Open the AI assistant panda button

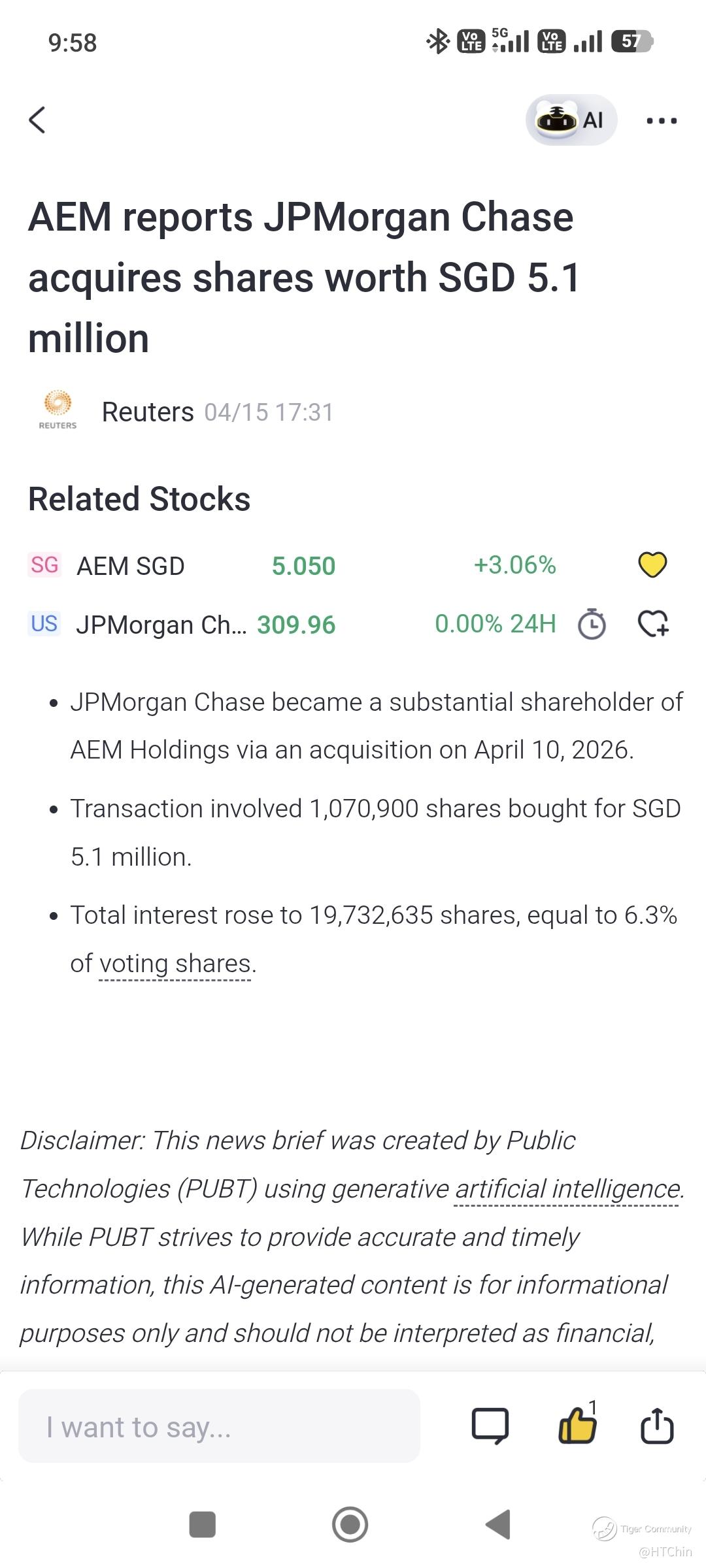(571, 120)
